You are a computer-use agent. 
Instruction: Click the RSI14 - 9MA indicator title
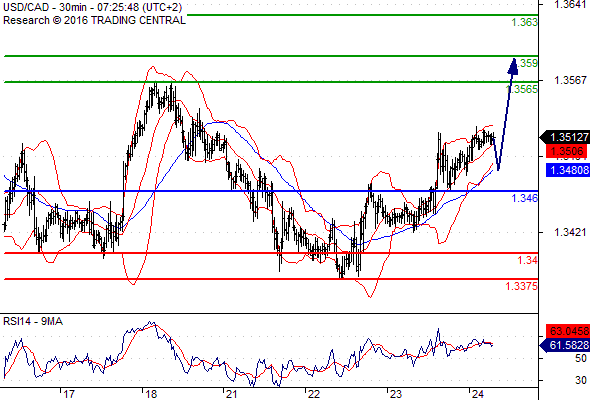click(x=33, y=321)
